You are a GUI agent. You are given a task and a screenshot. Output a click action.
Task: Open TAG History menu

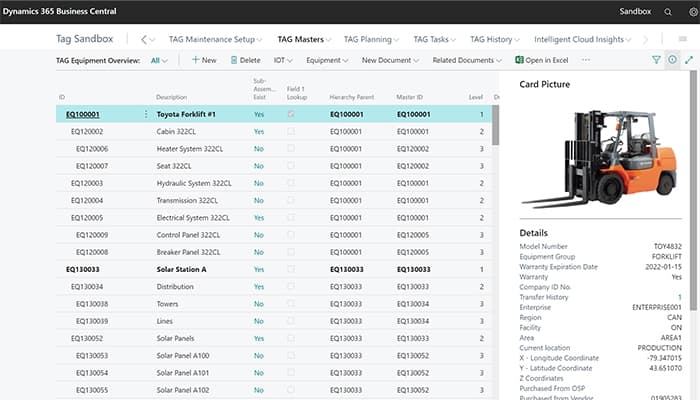[x=495, y=39]
